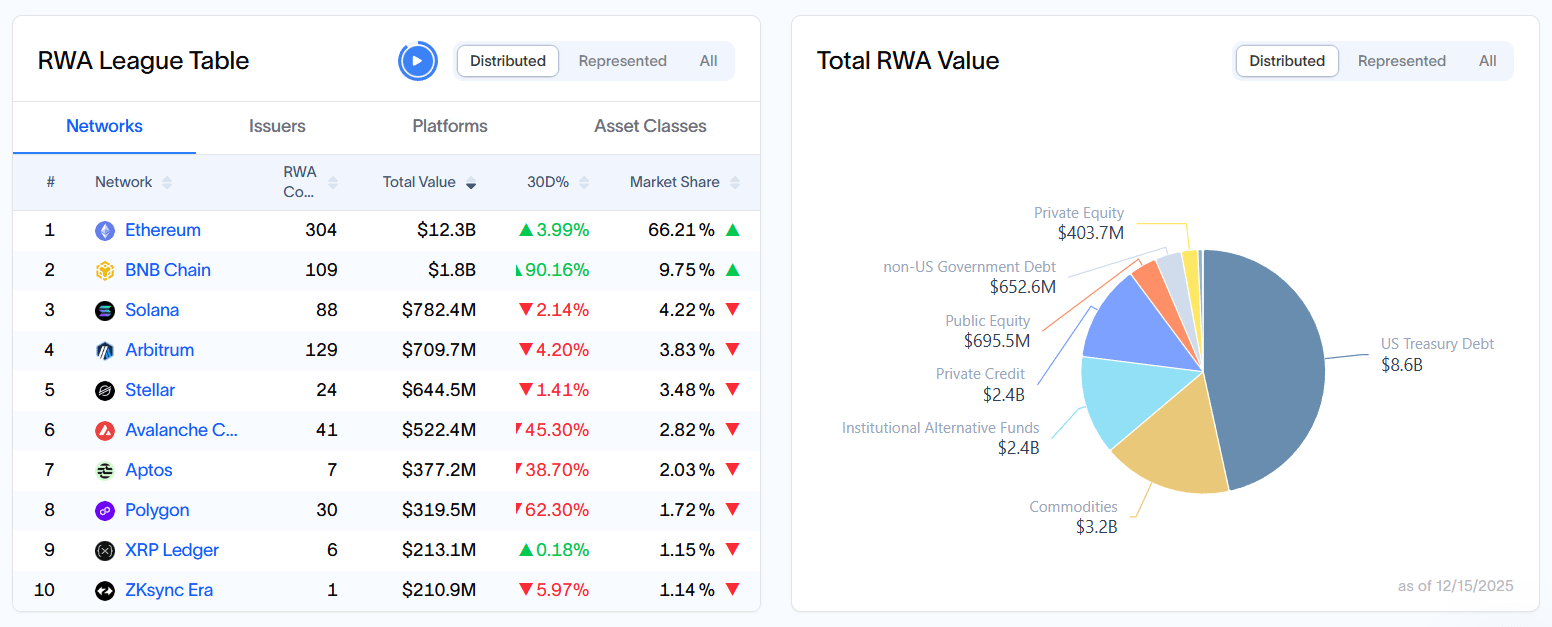Click the Solana logo icon
The height and width of the screenshot is (627, 1552).
click(105, 311)
